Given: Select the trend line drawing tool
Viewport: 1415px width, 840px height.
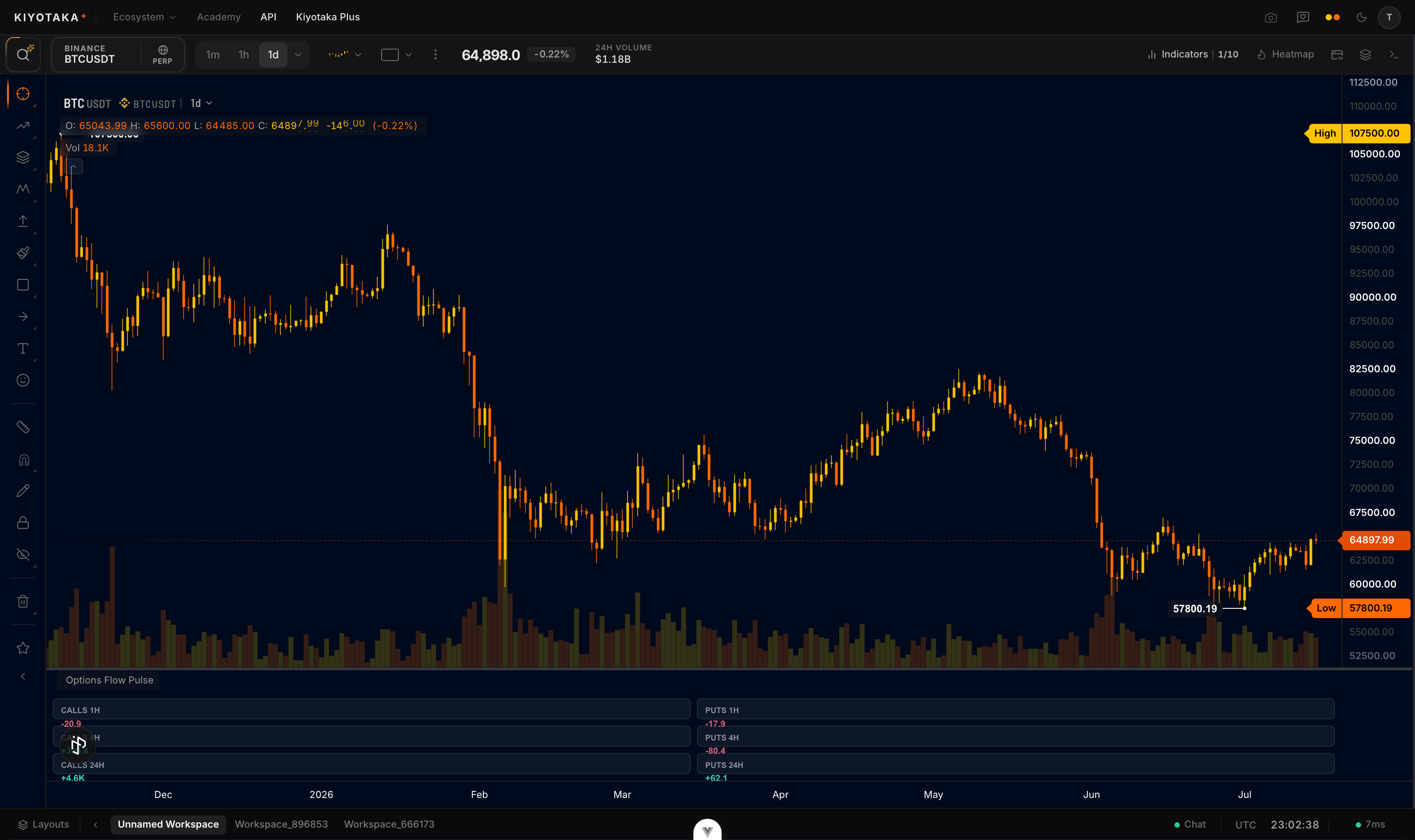Looking at the screenshot, I should (23, 126).
